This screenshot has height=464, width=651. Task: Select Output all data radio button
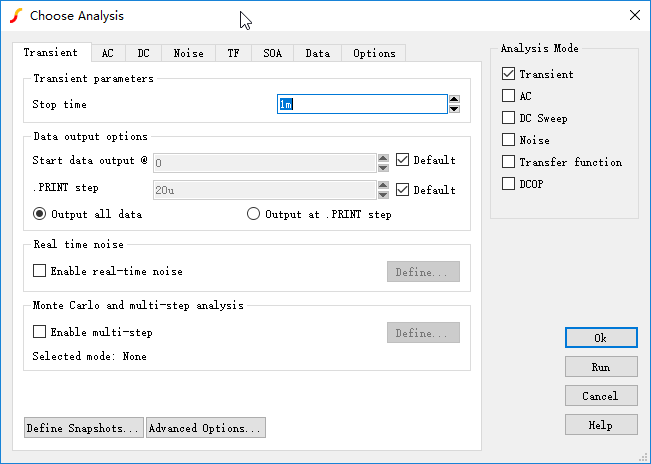click(39, 214)
